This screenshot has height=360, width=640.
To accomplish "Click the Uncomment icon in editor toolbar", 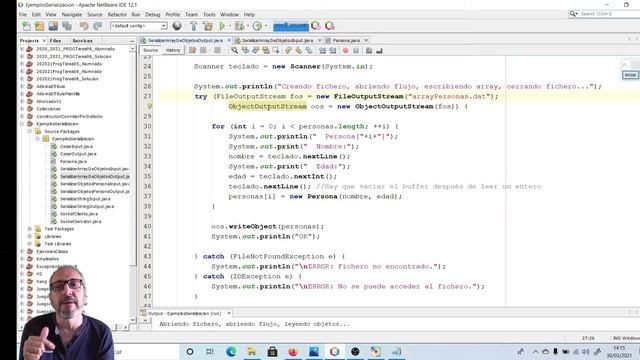I will 379,51.
